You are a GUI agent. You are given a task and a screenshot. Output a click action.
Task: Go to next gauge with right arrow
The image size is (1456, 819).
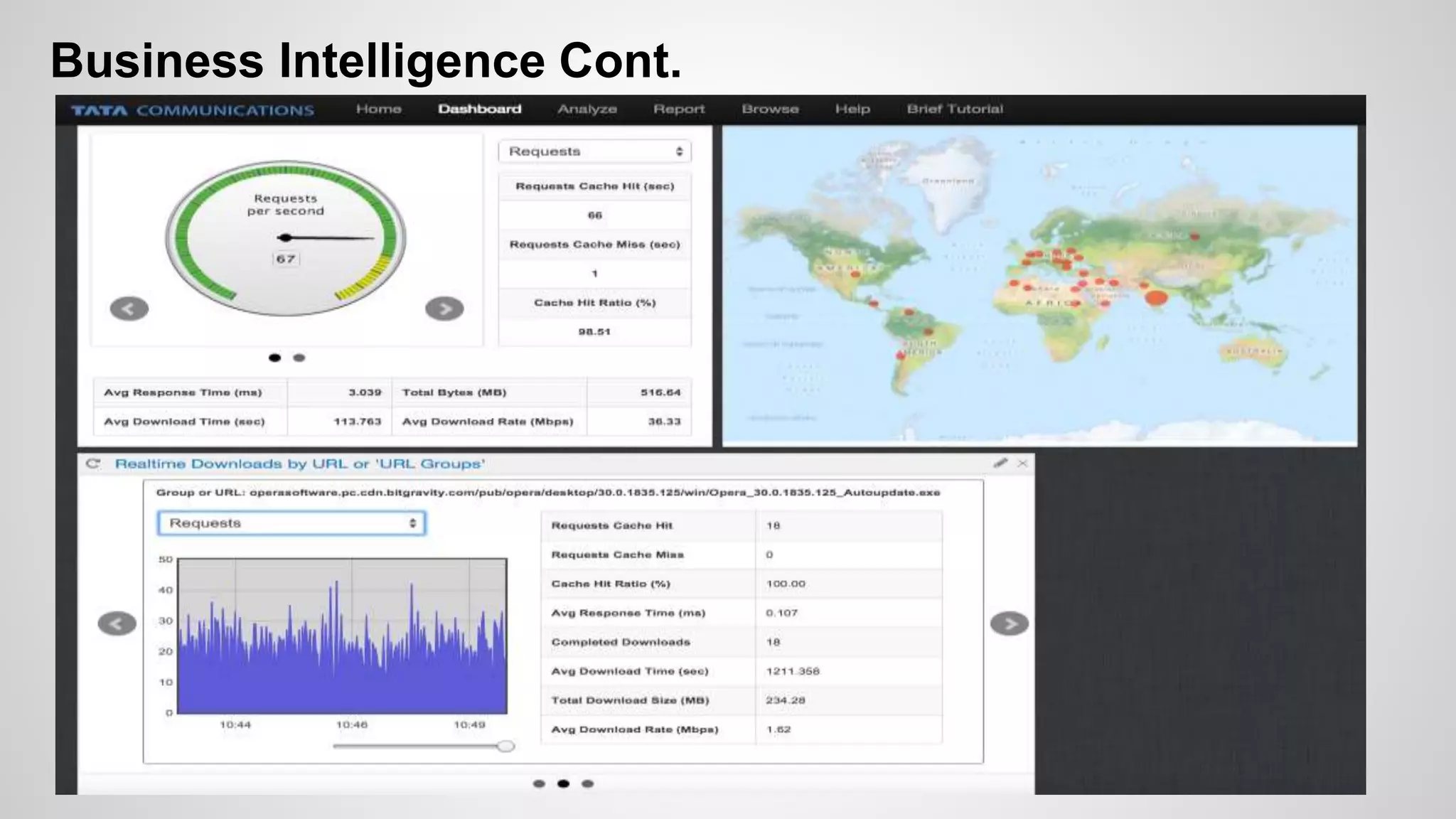click(444, 309)
